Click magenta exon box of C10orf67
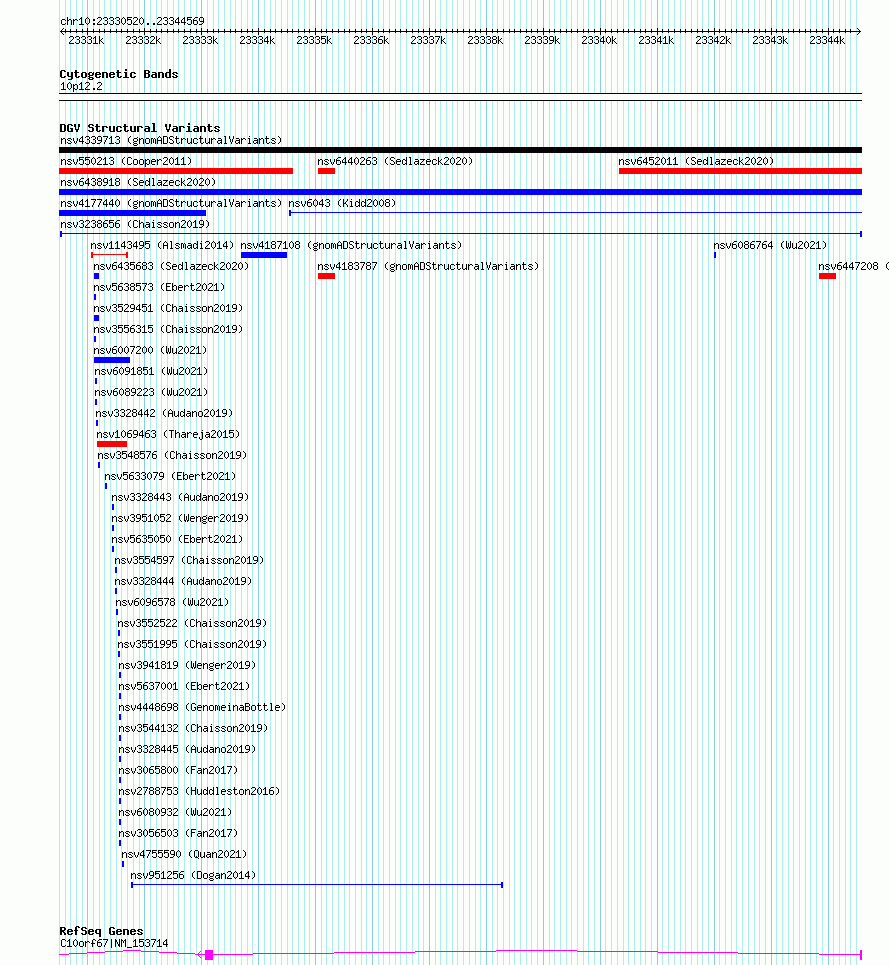Viewport: 890px width, 965px height. click(209, 955)
